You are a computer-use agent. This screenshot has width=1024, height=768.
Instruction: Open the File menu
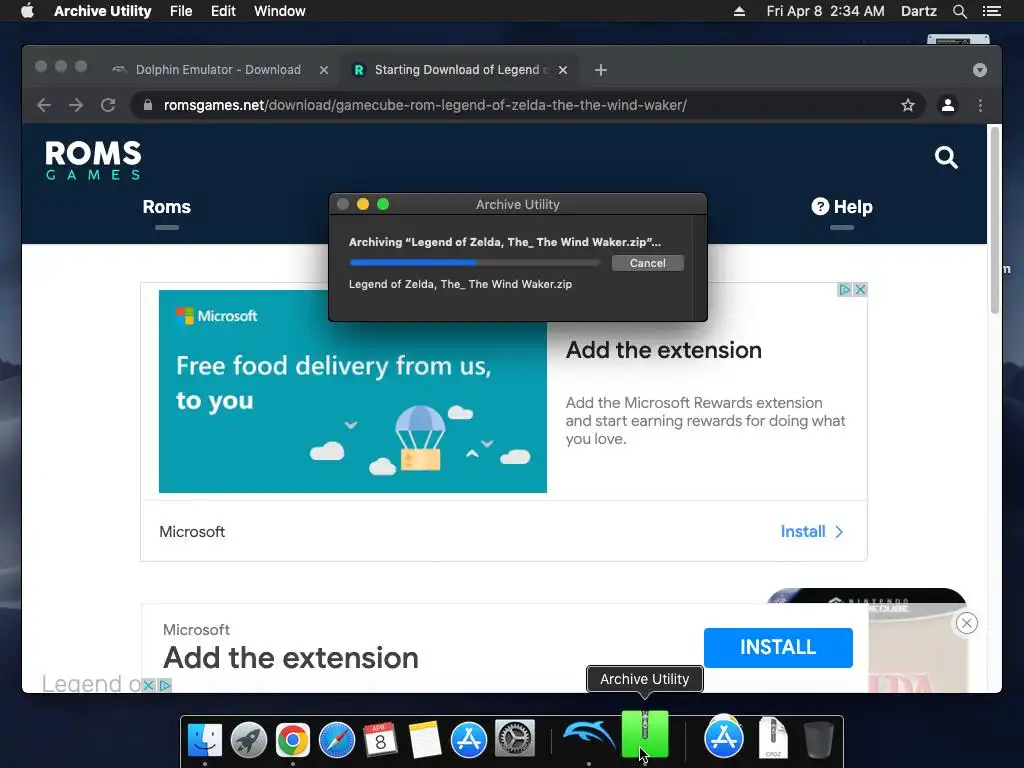point(181,11)
